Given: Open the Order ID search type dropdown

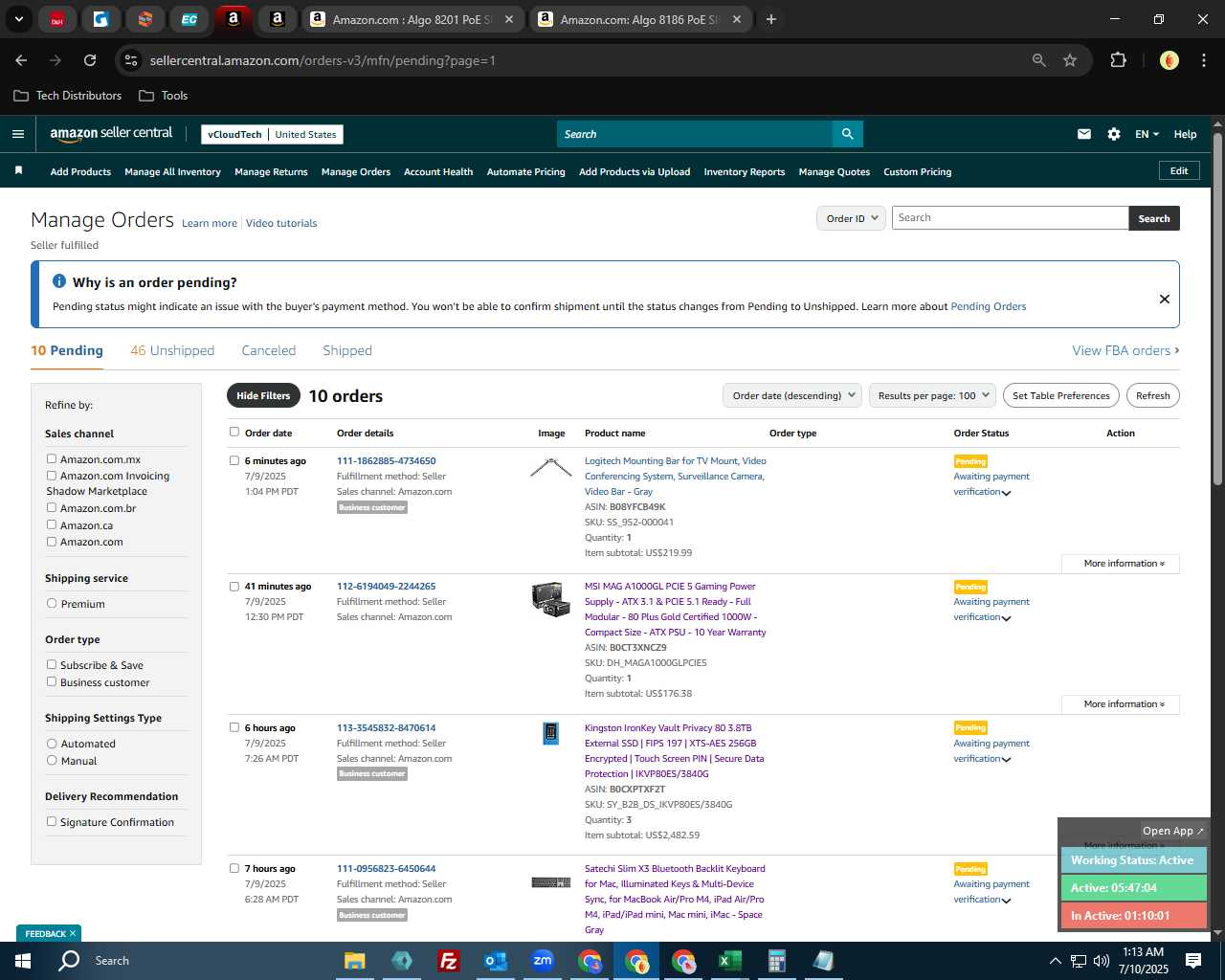Looking at the screenshot, I should tap(850, 218).
